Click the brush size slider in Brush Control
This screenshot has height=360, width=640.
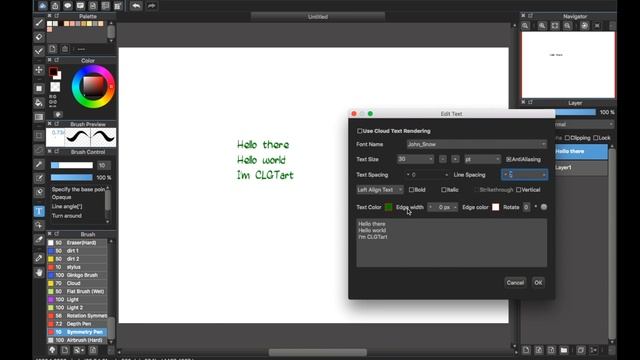click(x=72, y=165)
